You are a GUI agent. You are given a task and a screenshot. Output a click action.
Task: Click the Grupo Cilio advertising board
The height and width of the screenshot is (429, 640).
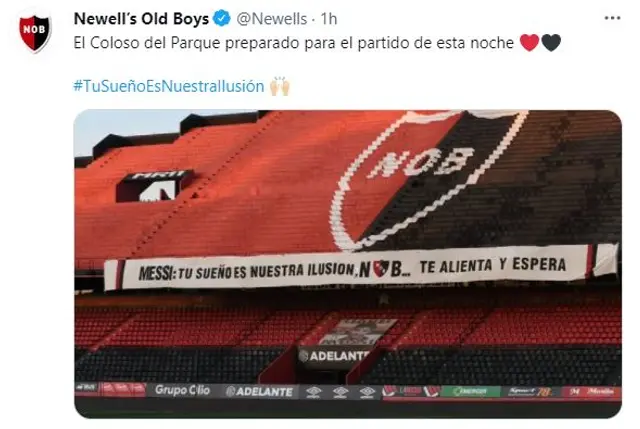pyautogui.click(x=182, y=391)
